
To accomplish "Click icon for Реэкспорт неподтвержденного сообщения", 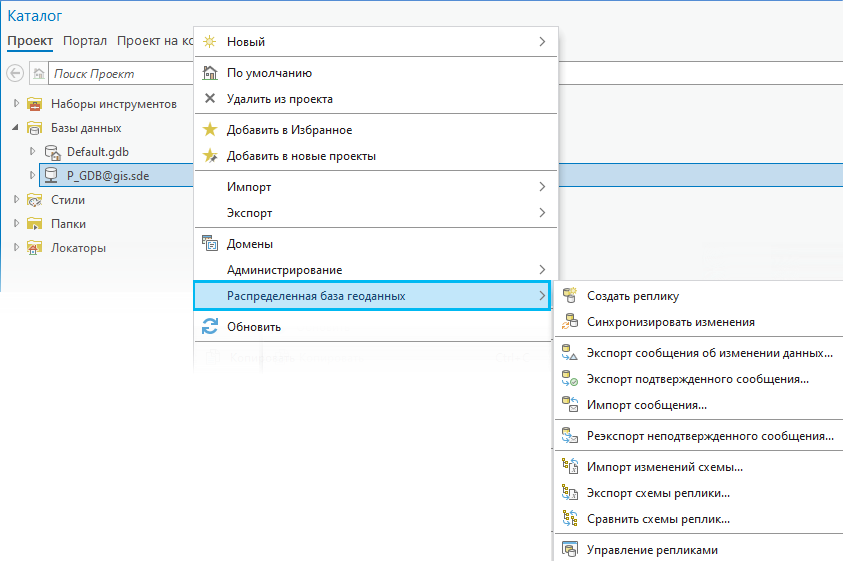I will [x=570, y=436].
